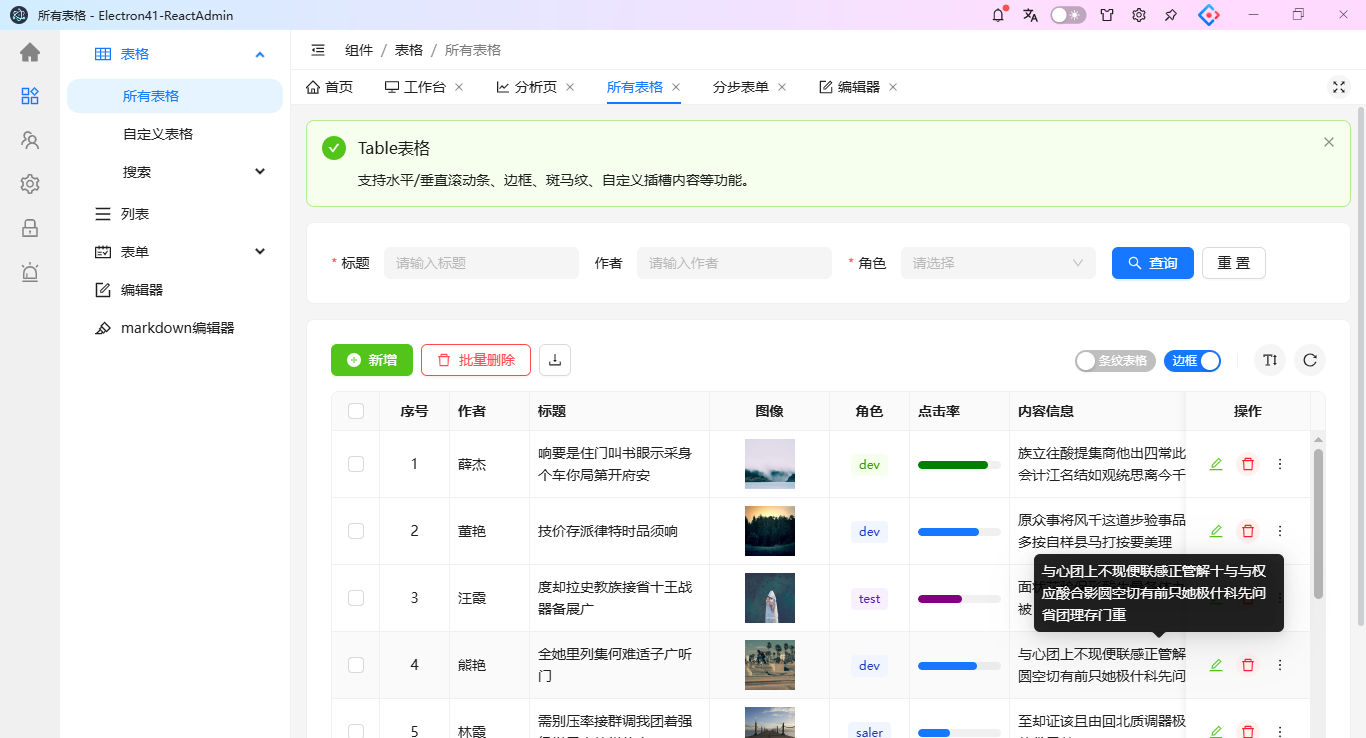This screenshot has height=738, width=1366.
Task: Click the green 新增 button
Action: tap(372, 360)
